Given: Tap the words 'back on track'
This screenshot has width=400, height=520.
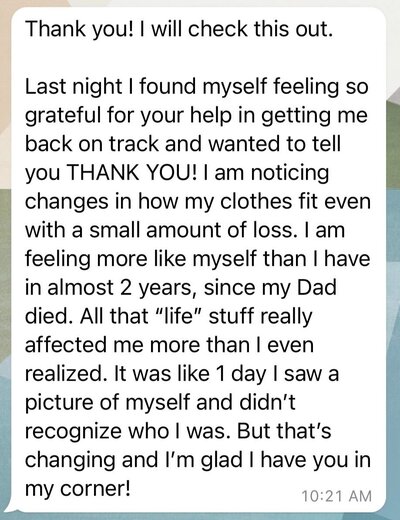Looking at the screenshot, I should (91, 144).
